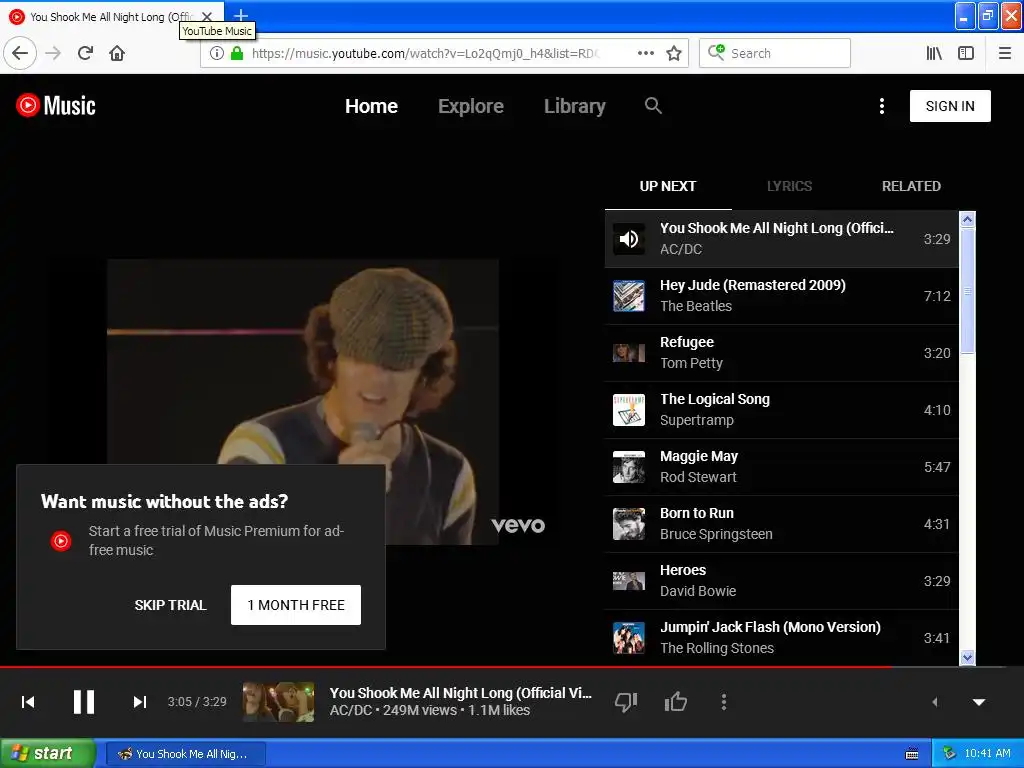Click the keyboard icon in system tray
1024x768 pixels.
coord(912,754)
